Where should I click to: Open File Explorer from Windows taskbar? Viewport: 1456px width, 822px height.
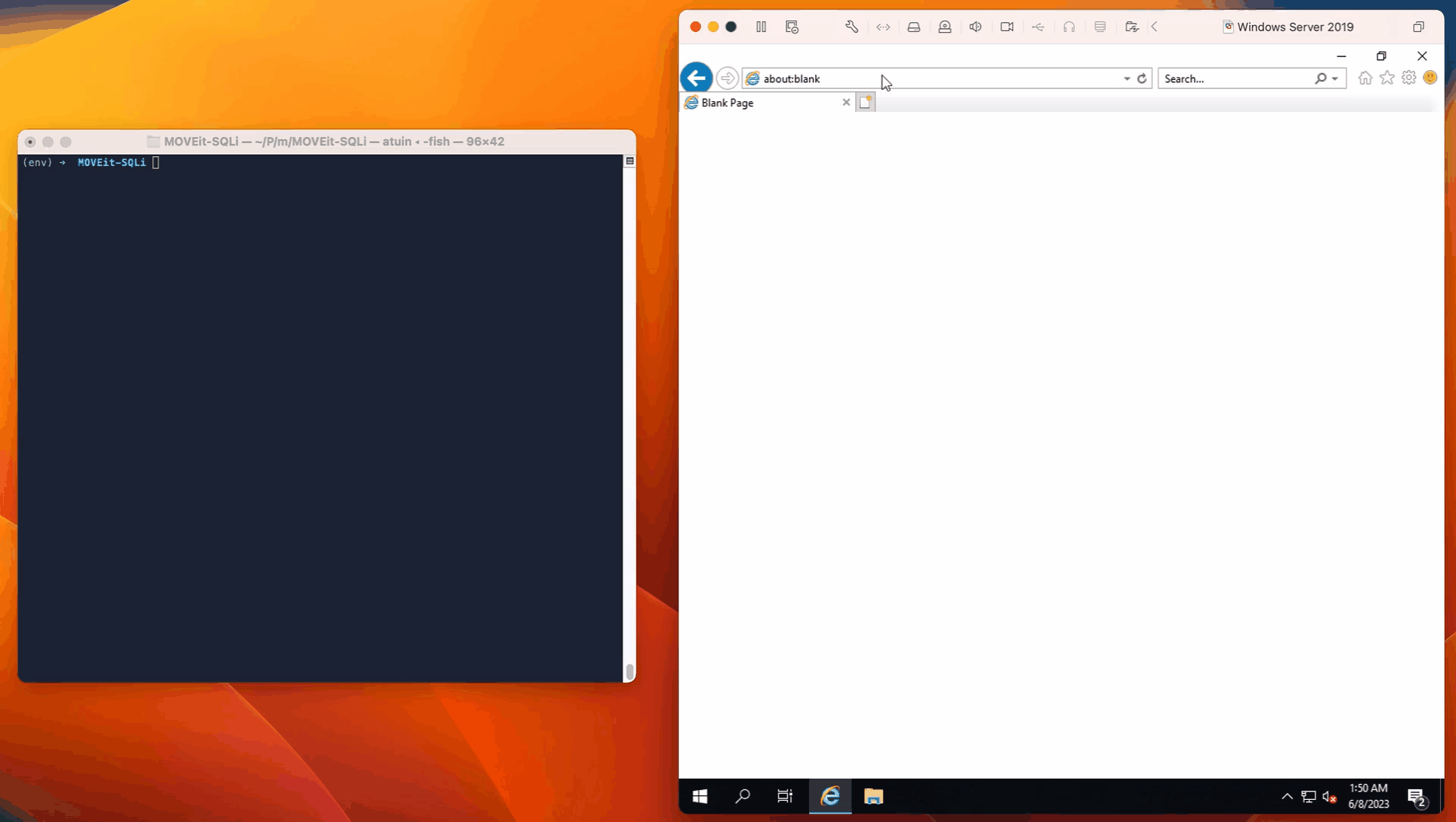(x=873, y=796)
